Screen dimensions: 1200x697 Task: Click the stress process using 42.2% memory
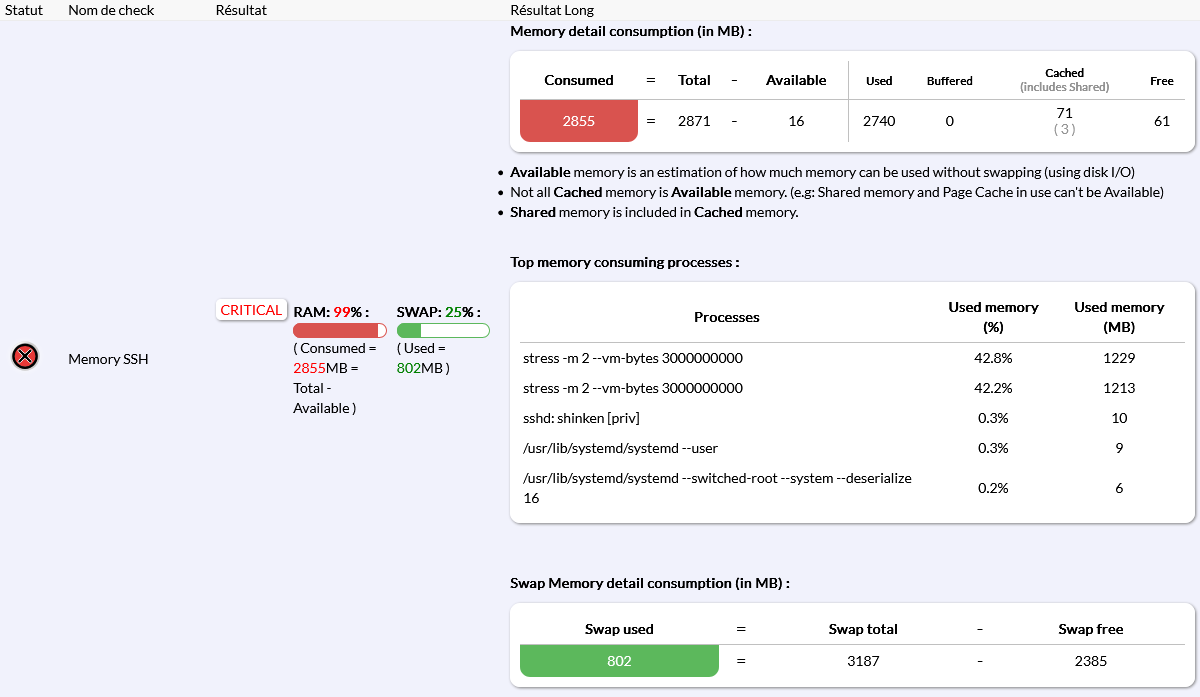(632, 388)
